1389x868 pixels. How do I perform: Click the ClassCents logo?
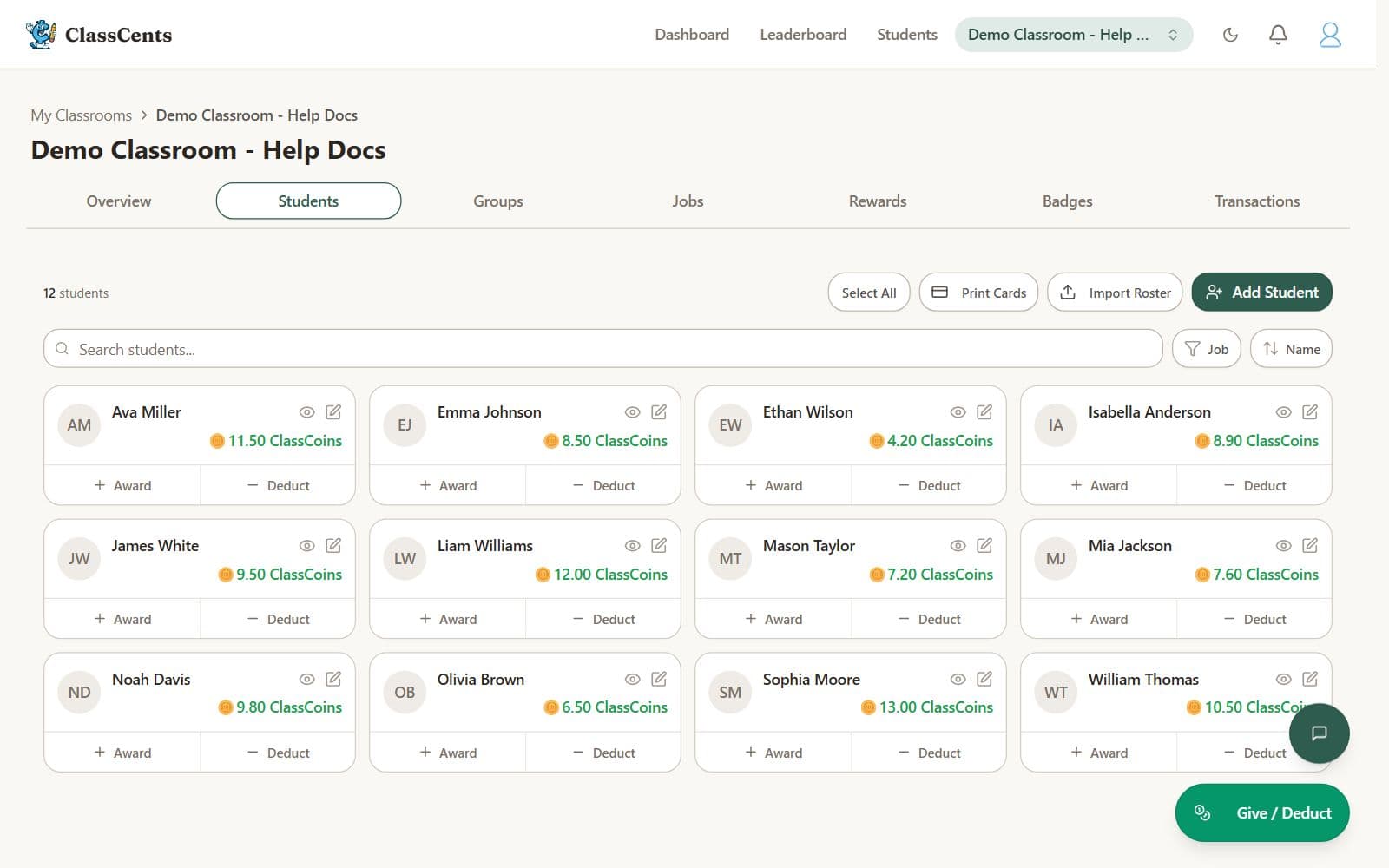(x=99, y=35)
